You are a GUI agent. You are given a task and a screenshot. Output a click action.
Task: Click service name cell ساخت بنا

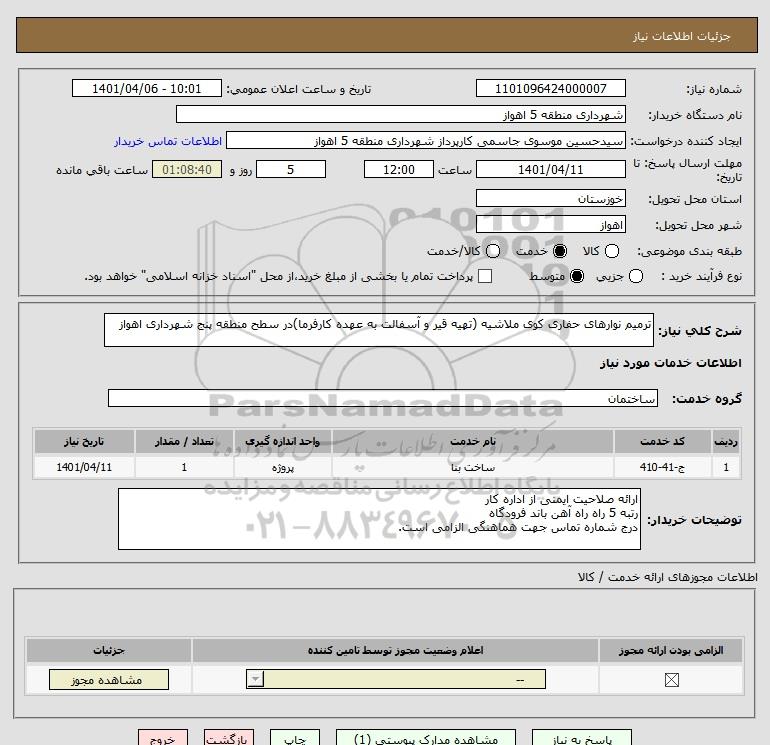473,467
